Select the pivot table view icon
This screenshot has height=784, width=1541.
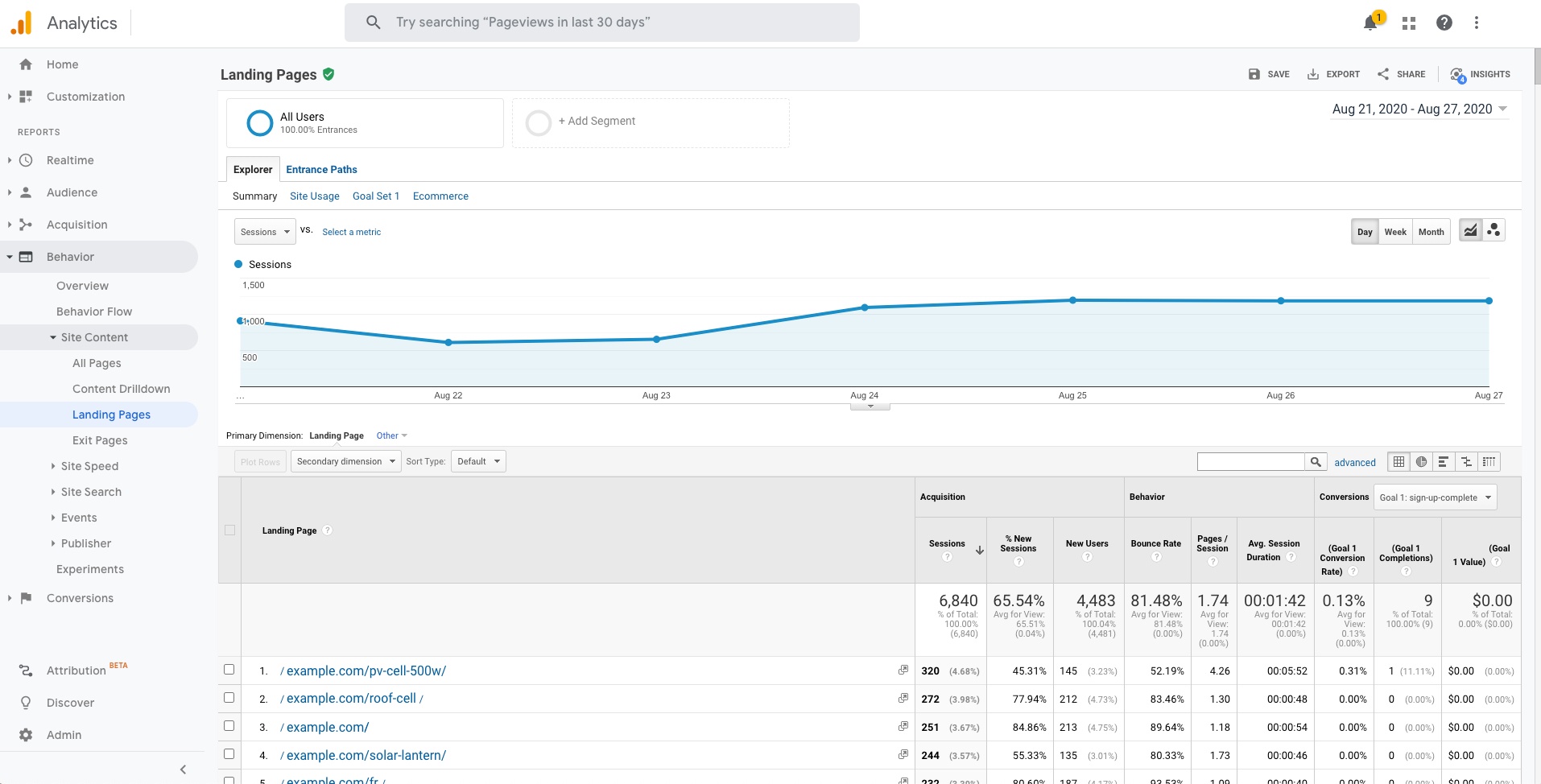(1489, 462)
